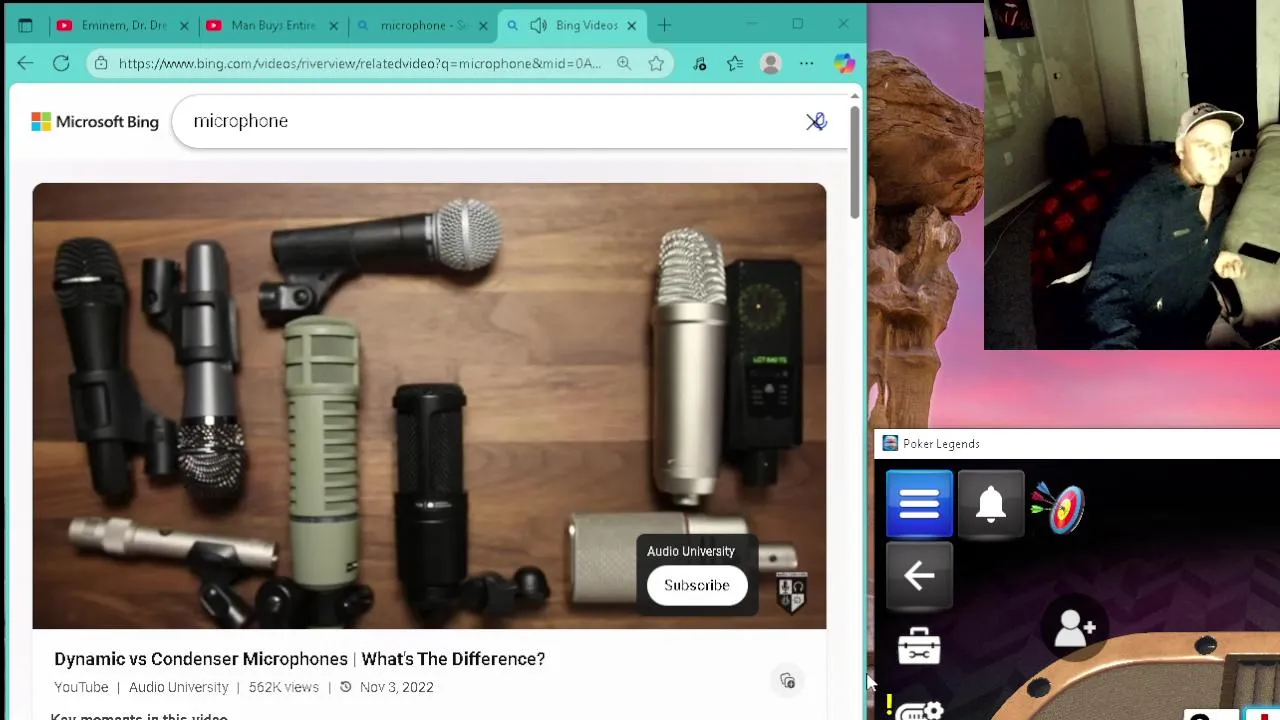Open the tab actions menu icon
The height and width of the screenshot is (720, 1280).
tap(25, 25)
